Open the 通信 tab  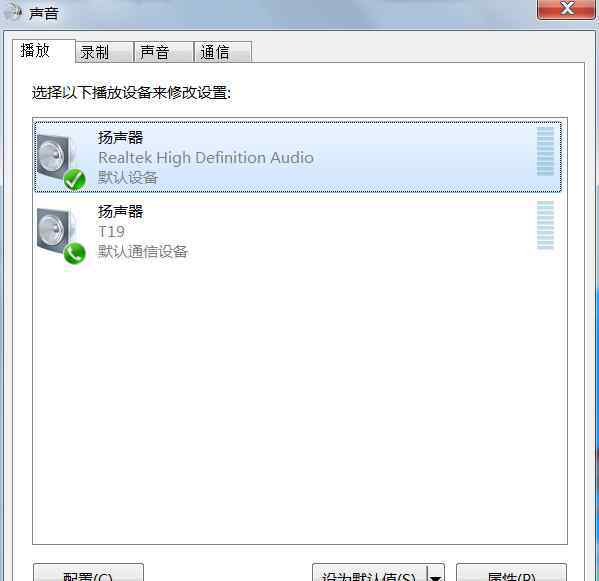223,52
